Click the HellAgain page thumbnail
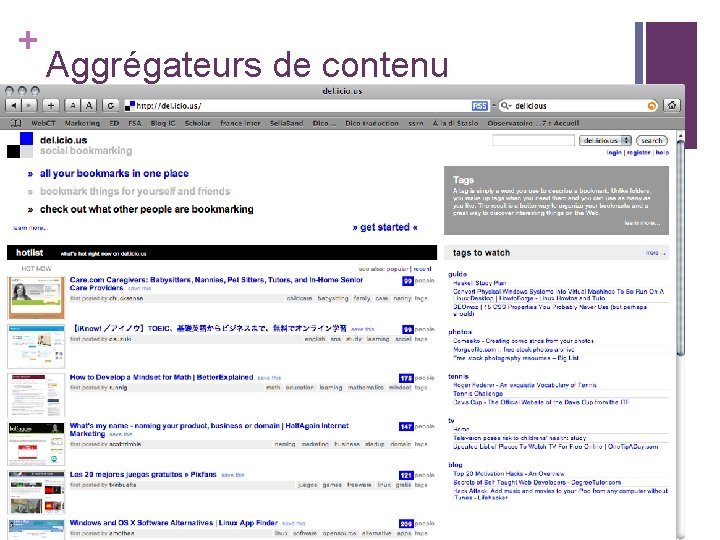This screenshot has height=540, width=720. [36, 444]
